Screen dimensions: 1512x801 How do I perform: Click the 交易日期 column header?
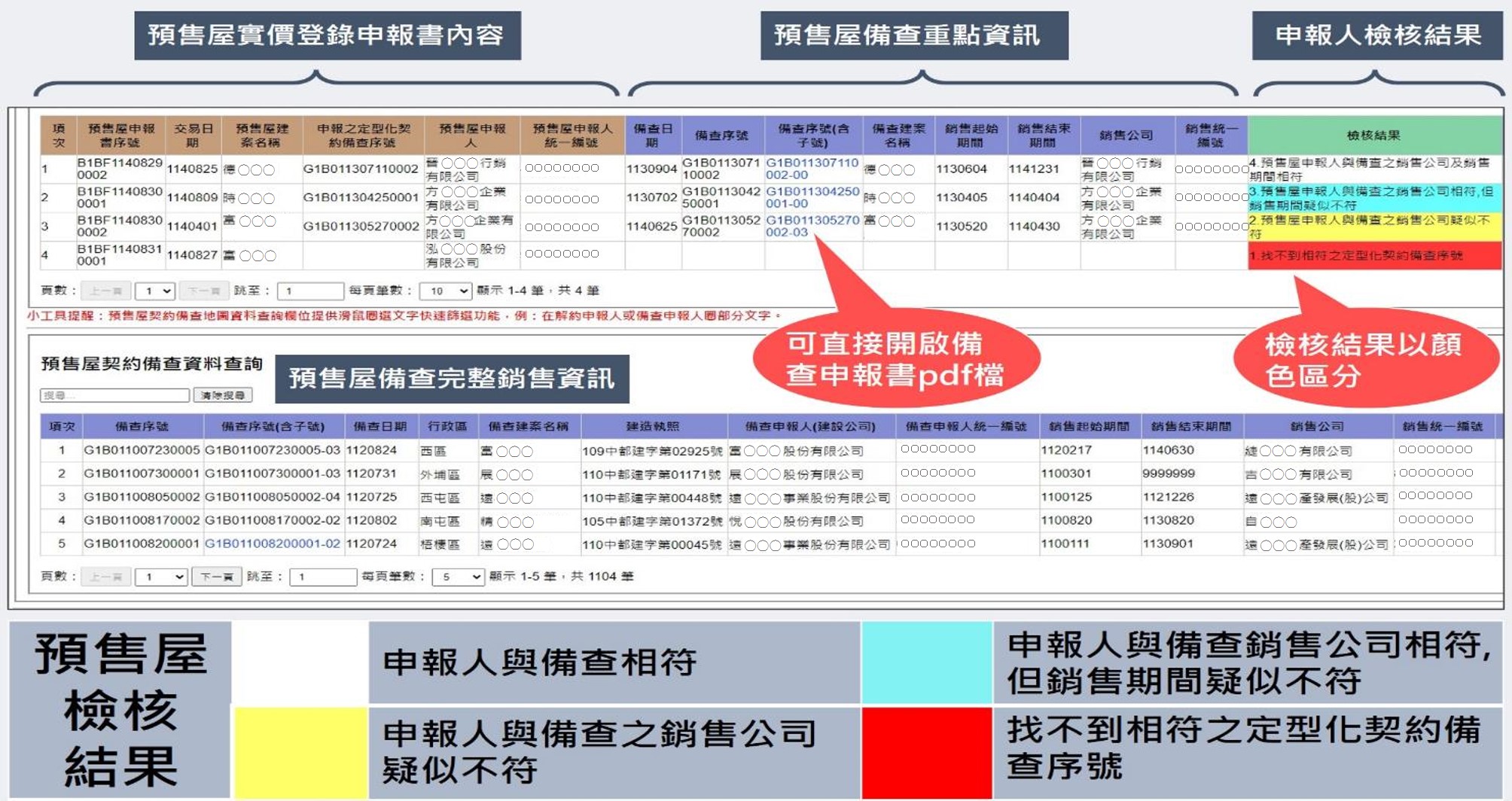193,136
